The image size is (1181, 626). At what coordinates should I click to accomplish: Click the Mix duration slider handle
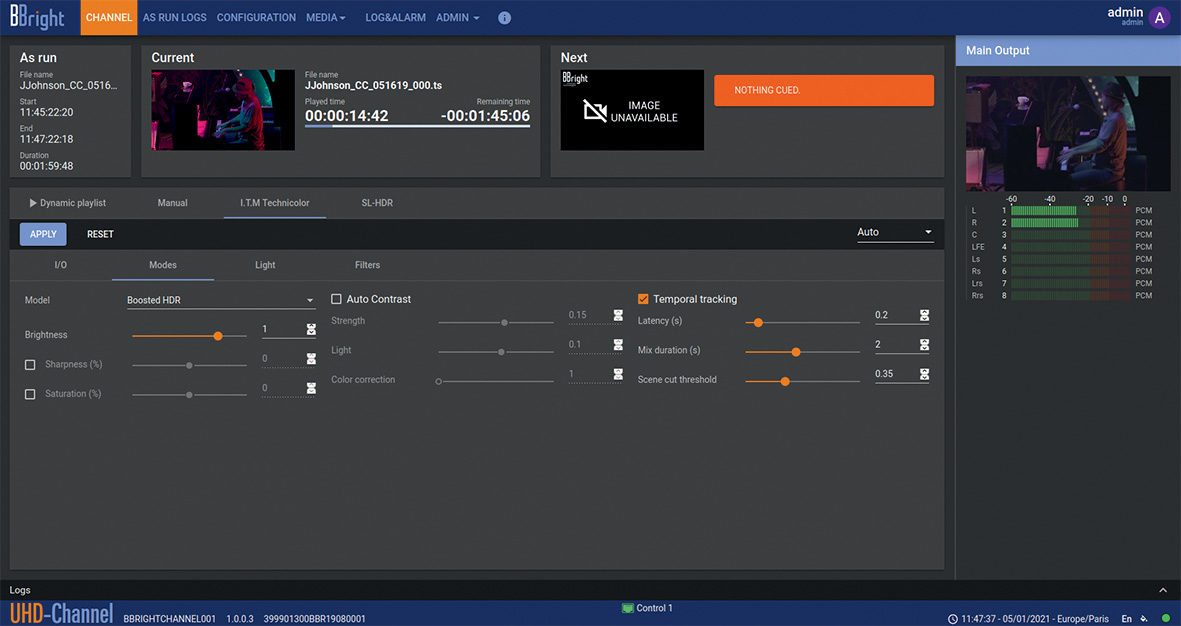click(796, 352)
